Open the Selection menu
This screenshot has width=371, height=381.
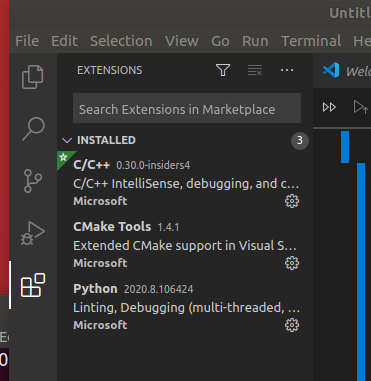pos(121,41)
